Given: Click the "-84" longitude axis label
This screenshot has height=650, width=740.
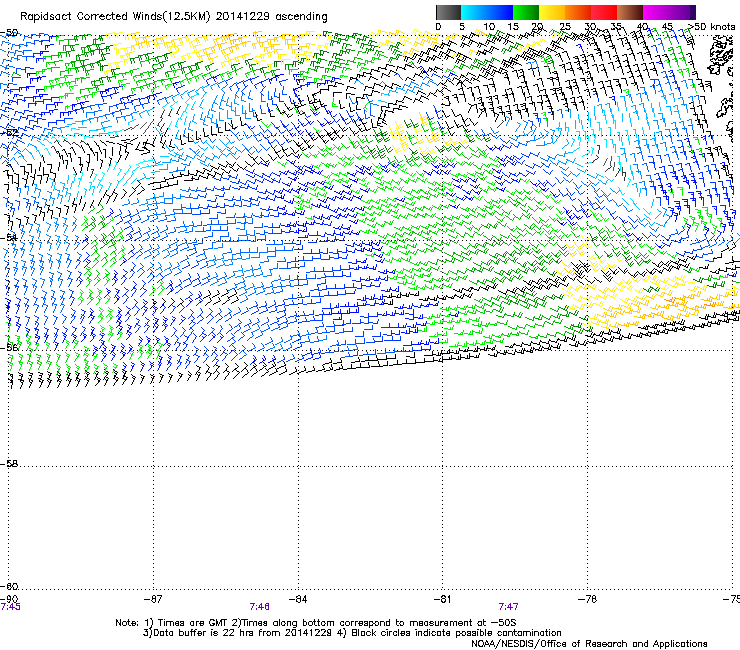Looking at the screenshot, I should pos(298,599).
